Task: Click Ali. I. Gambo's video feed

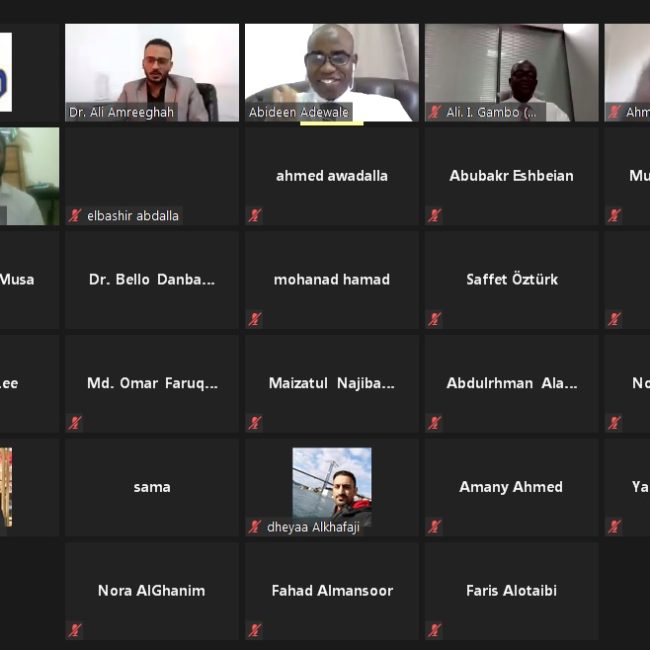Action: (512, 73)
